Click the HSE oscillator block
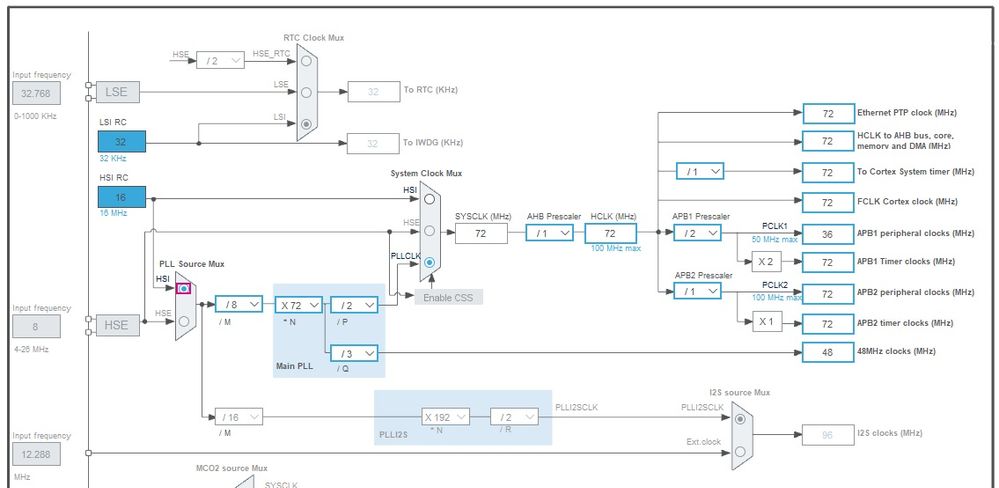 coord(116,325)
